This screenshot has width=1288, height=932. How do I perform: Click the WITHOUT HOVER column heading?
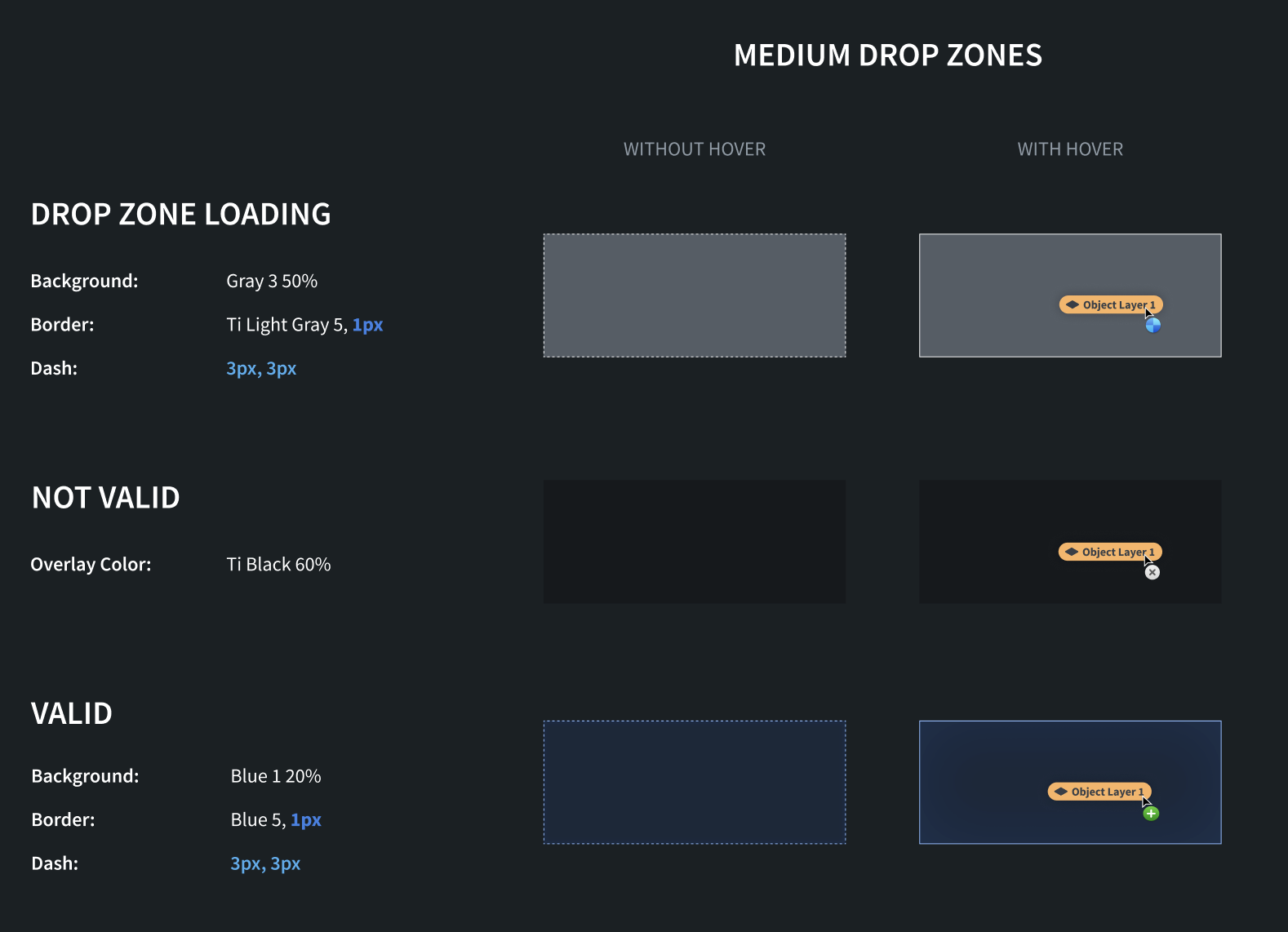click(x=695, y=149)
